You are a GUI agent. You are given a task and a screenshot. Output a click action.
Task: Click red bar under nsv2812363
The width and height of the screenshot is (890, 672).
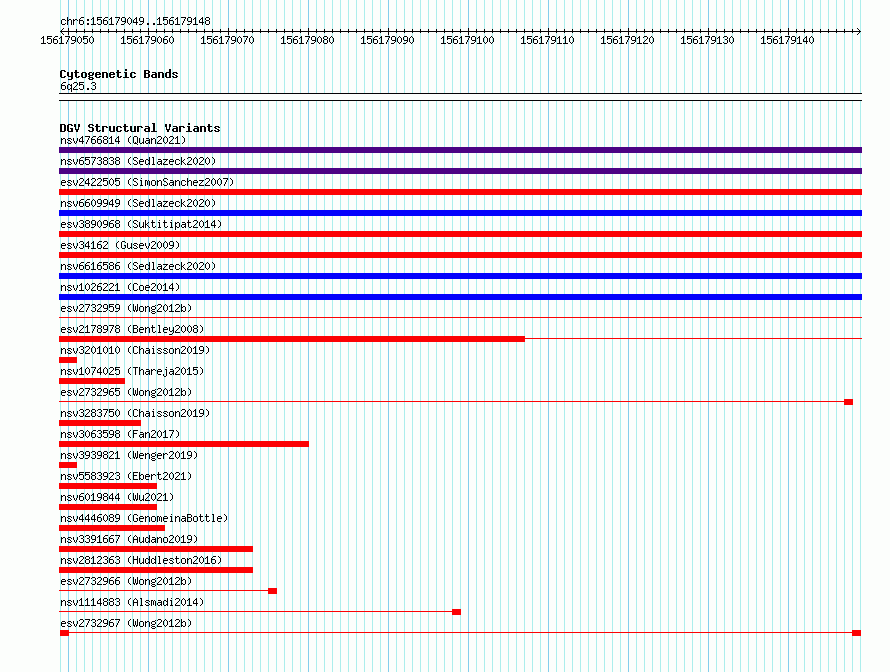(156, 570)
